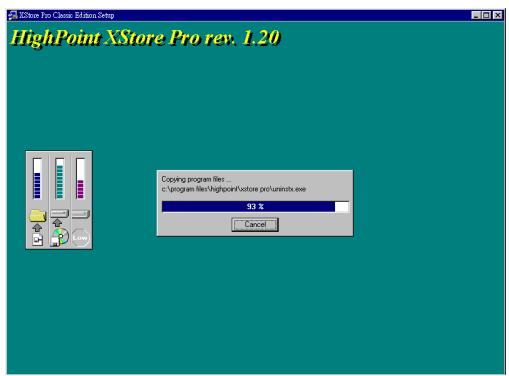Maximize the setup window

[486, 15]
